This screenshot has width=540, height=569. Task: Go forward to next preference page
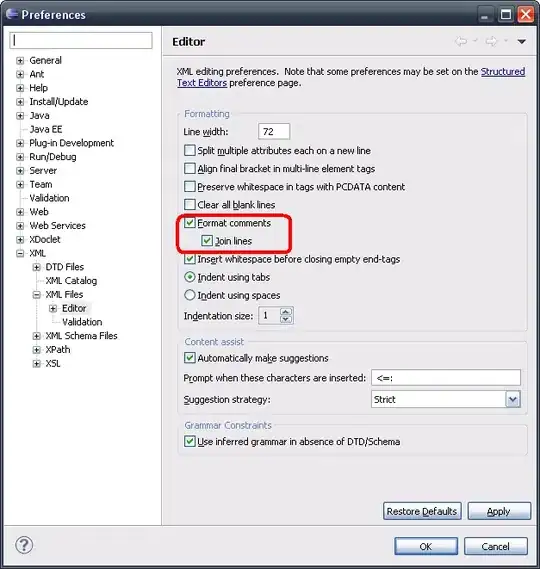coord(491,41)
